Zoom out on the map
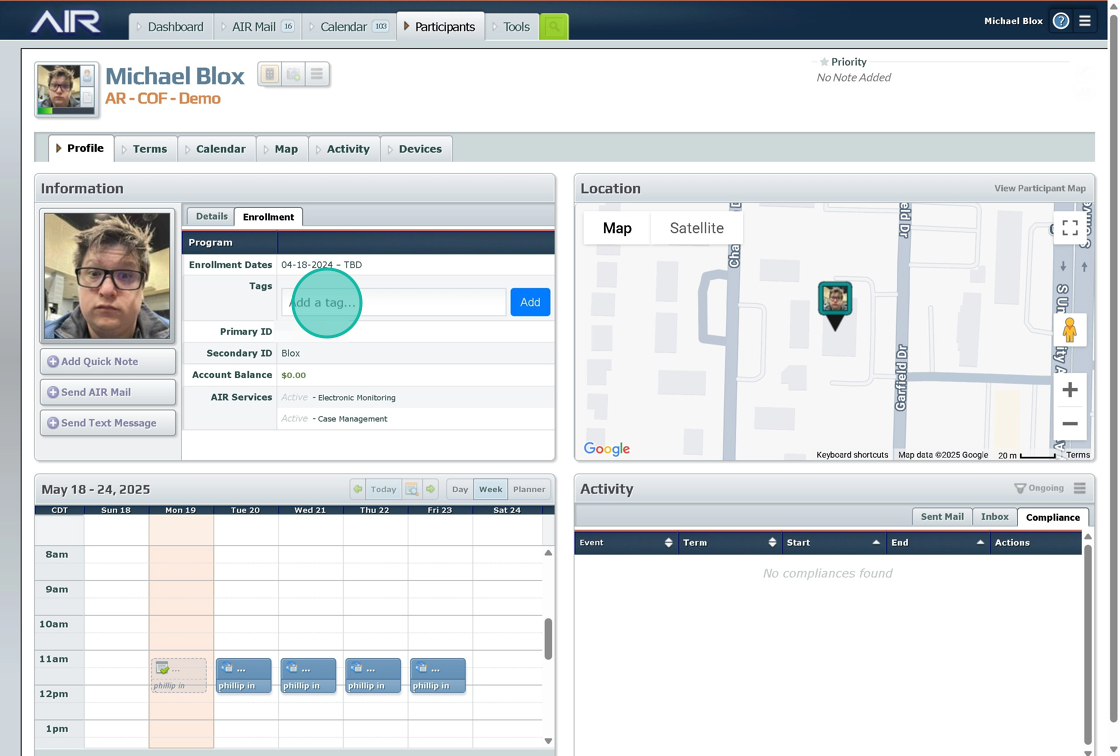 [1069, 423]
